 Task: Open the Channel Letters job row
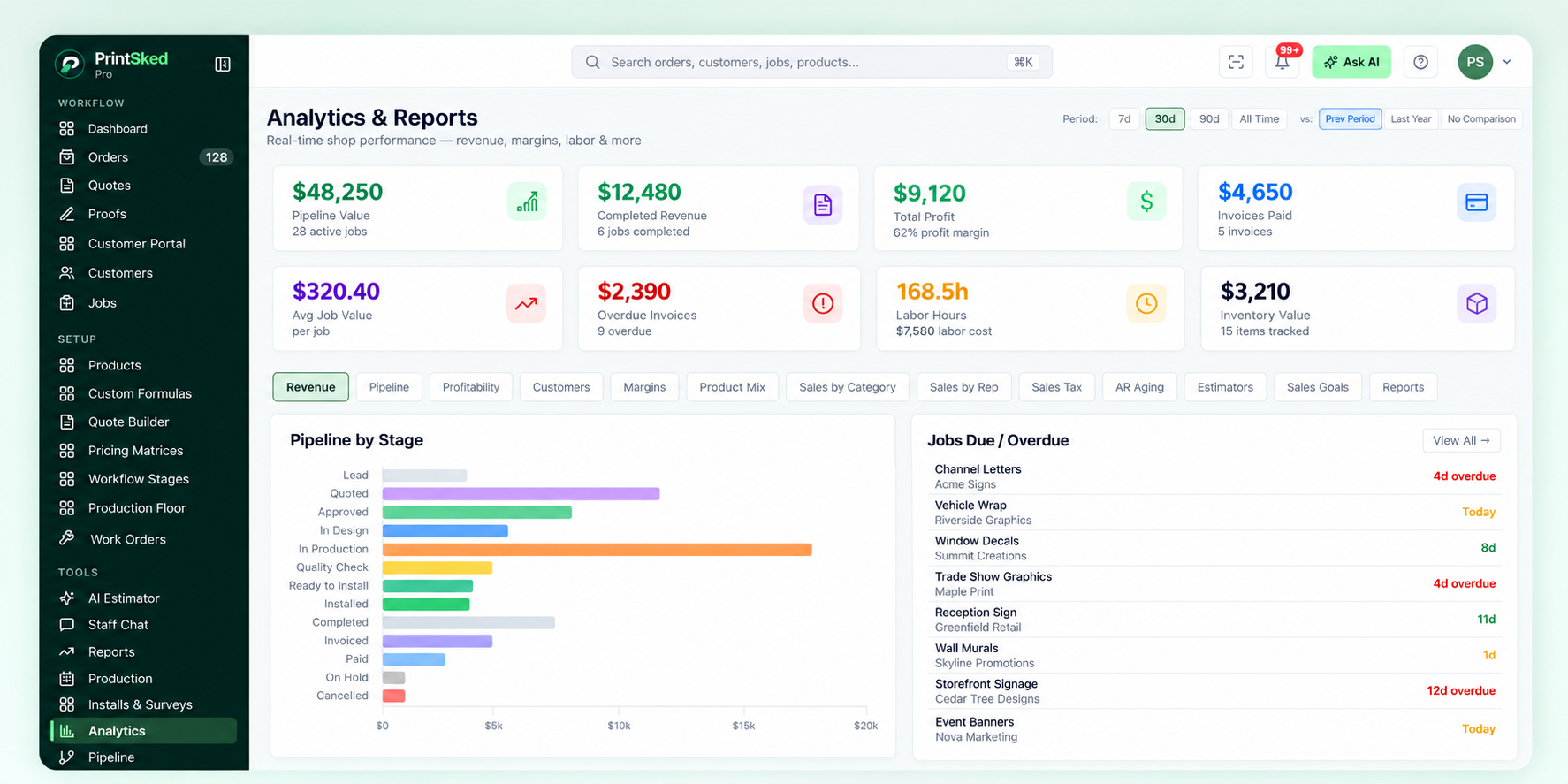click(x=1214, y=476)
